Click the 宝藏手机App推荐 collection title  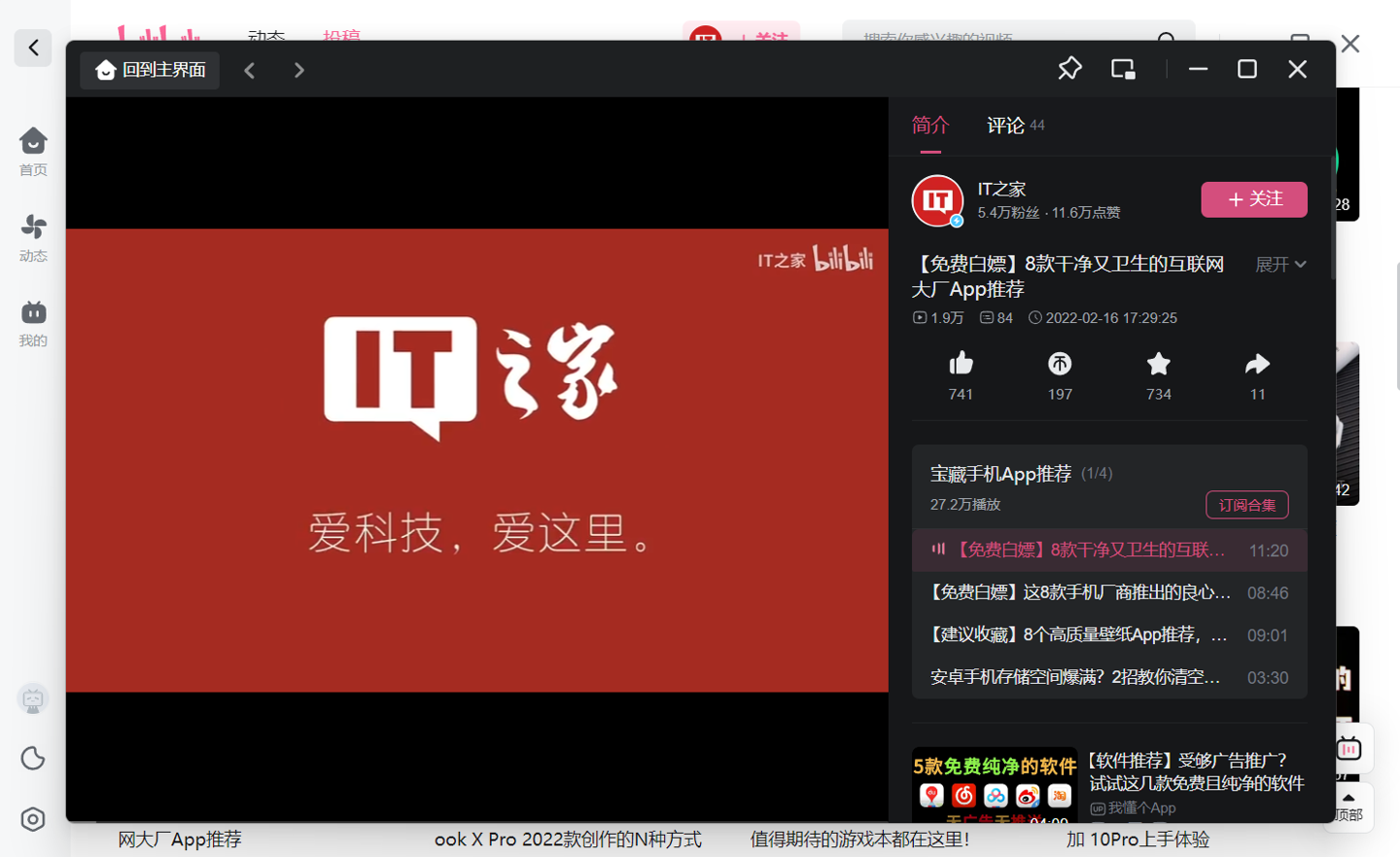pos(1000,474)
